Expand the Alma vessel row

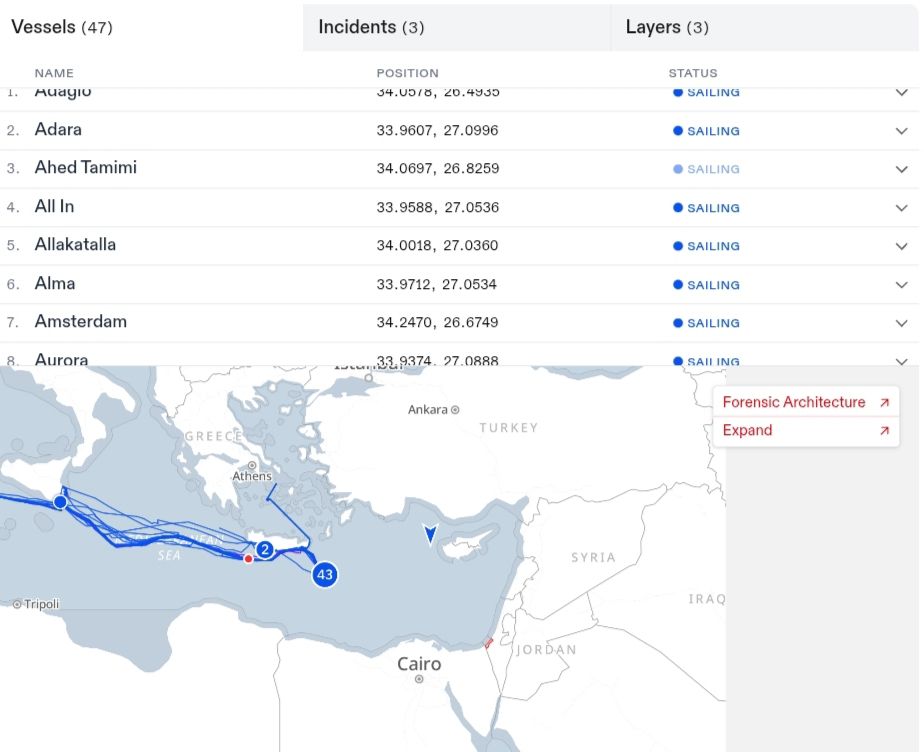click(x=902, y=285)
